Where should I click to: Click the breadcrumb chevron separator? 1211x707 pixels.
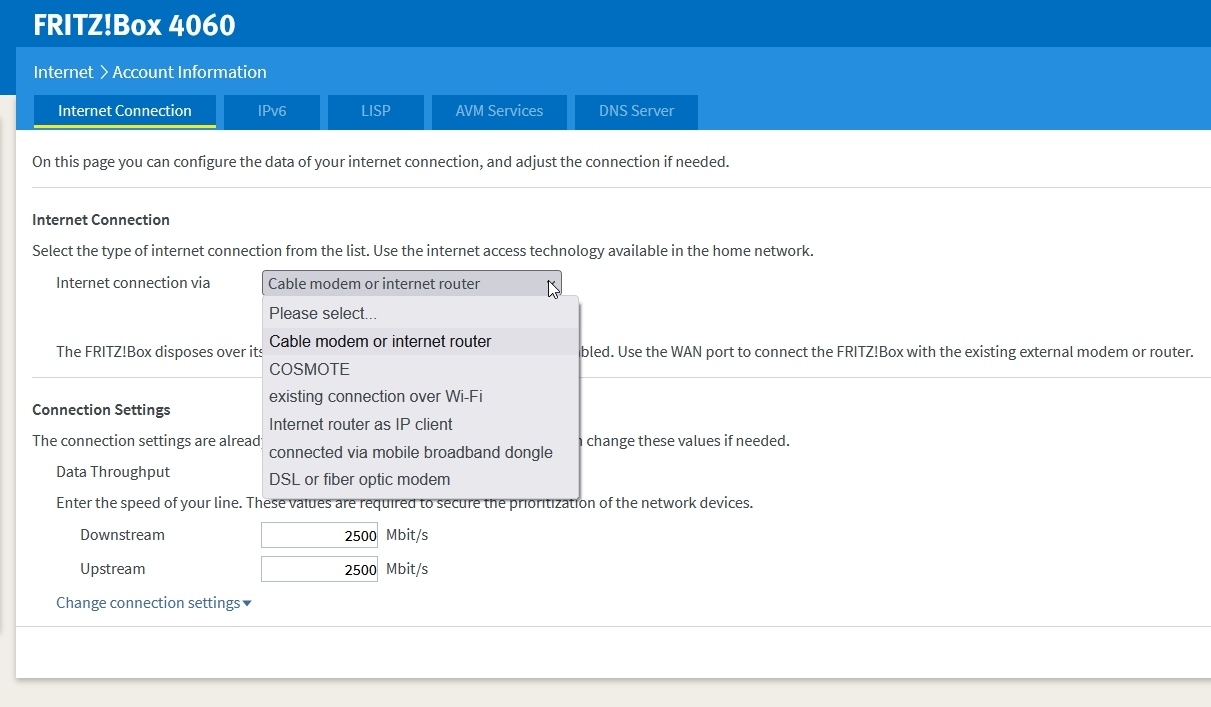tap(103, 72)
